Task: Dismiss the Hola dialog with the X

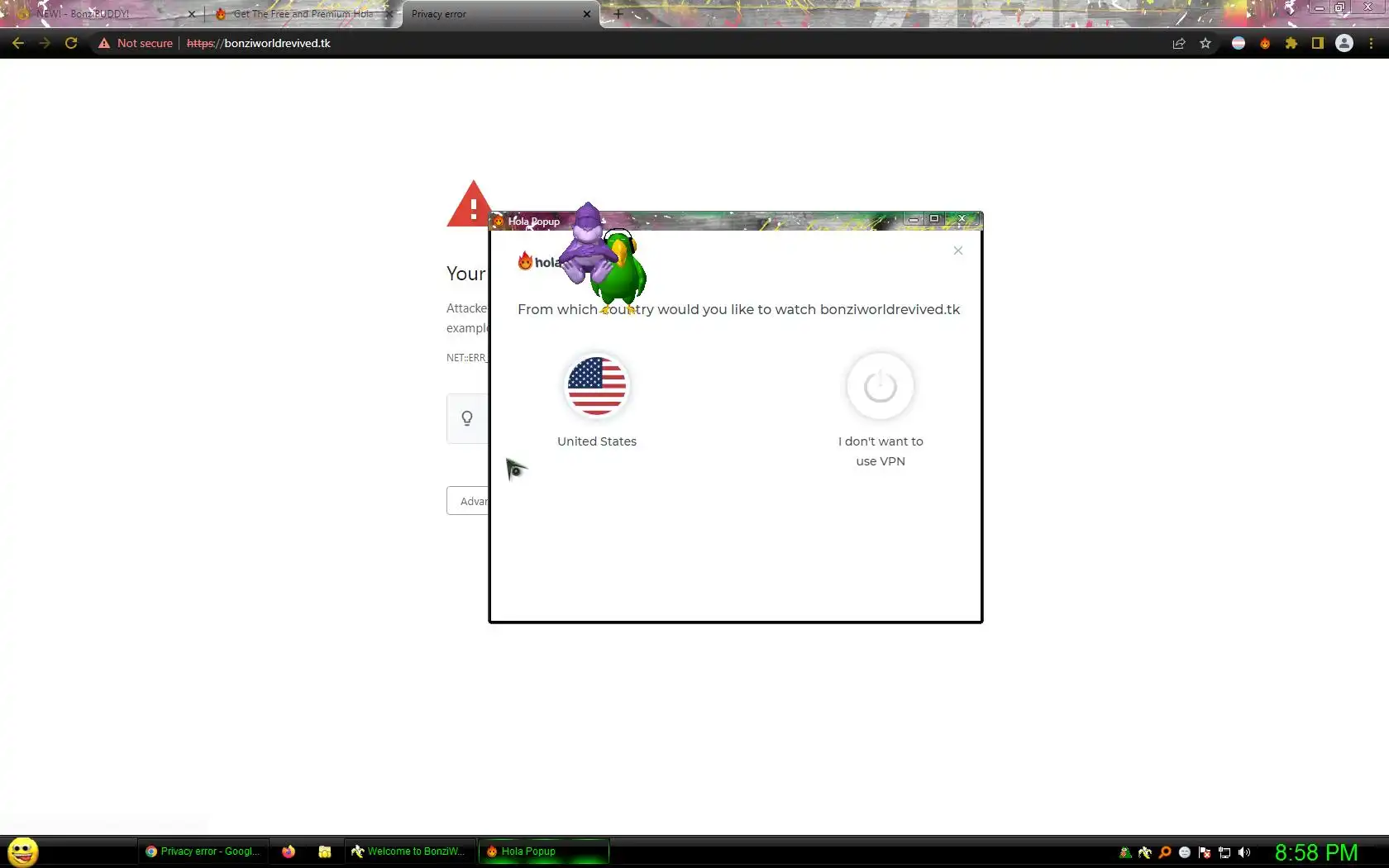Action: pyautogui.click(x=957, y=250)
